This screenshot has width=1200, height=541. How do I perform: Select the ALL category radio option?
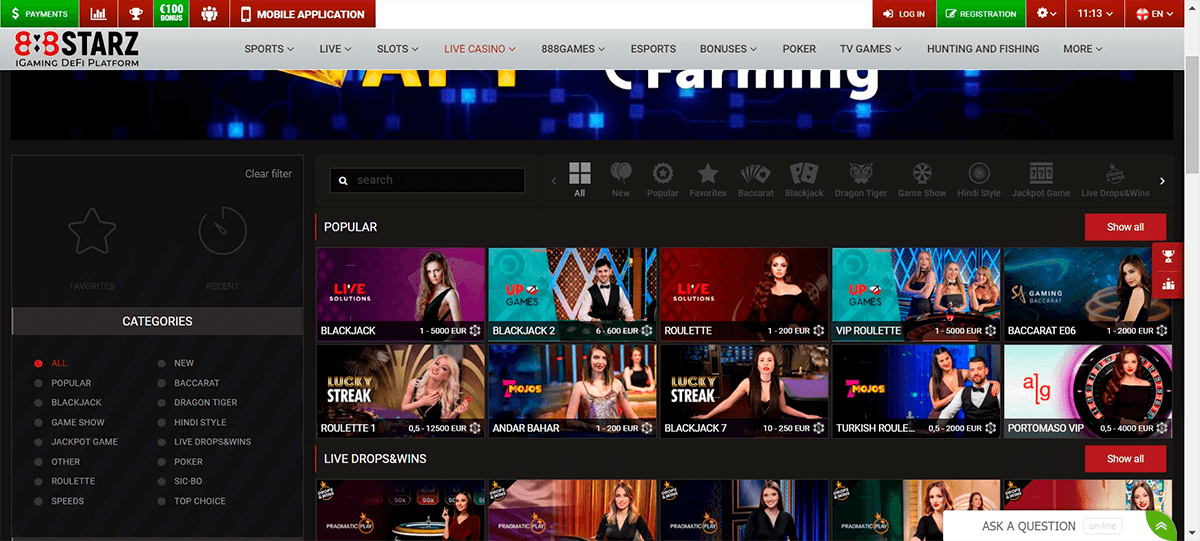pyautogui.click(x=49, y=363)
